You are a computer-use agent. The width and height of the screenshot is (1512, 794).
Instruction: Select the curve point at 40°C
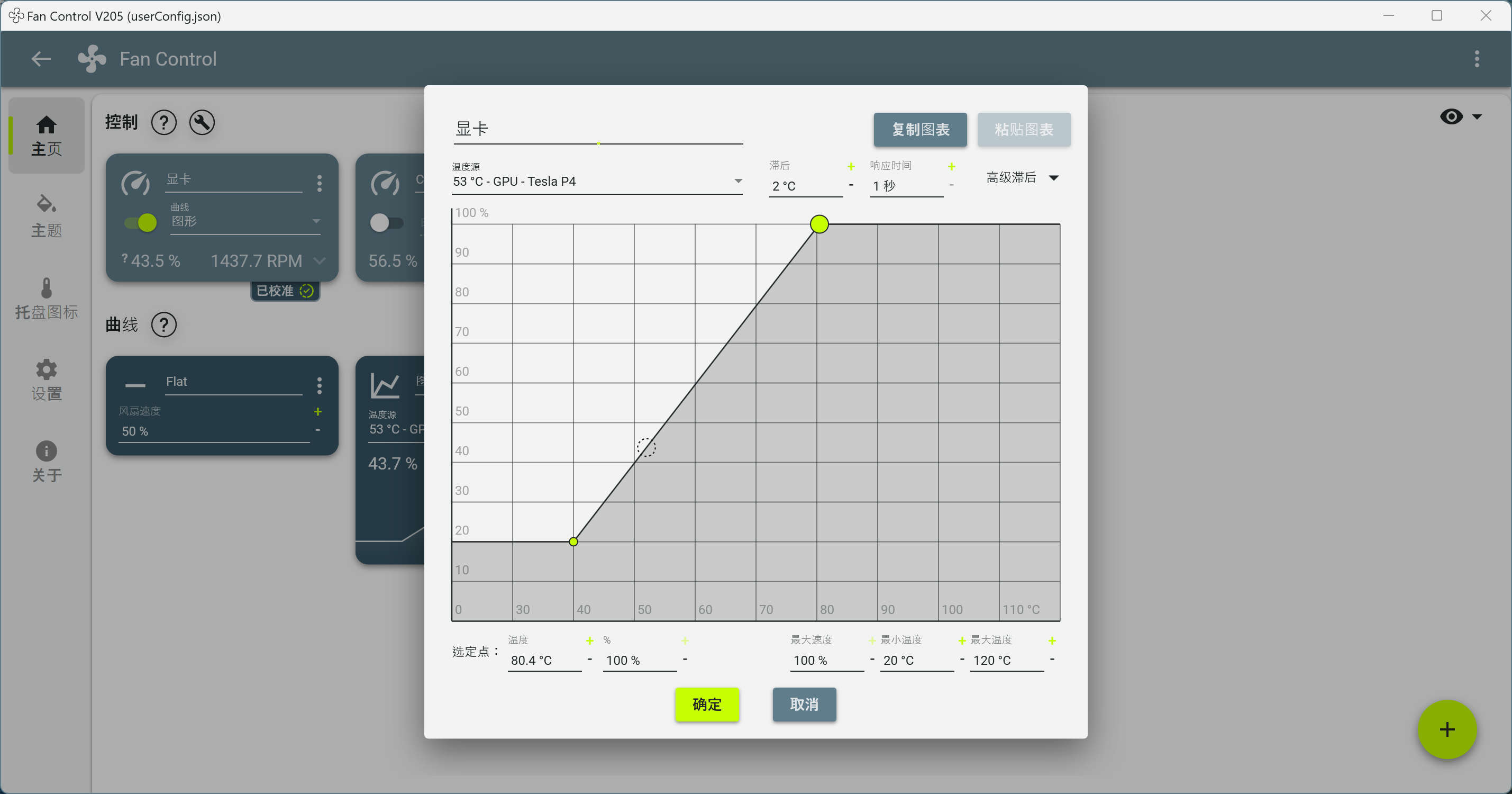point(573,542)
